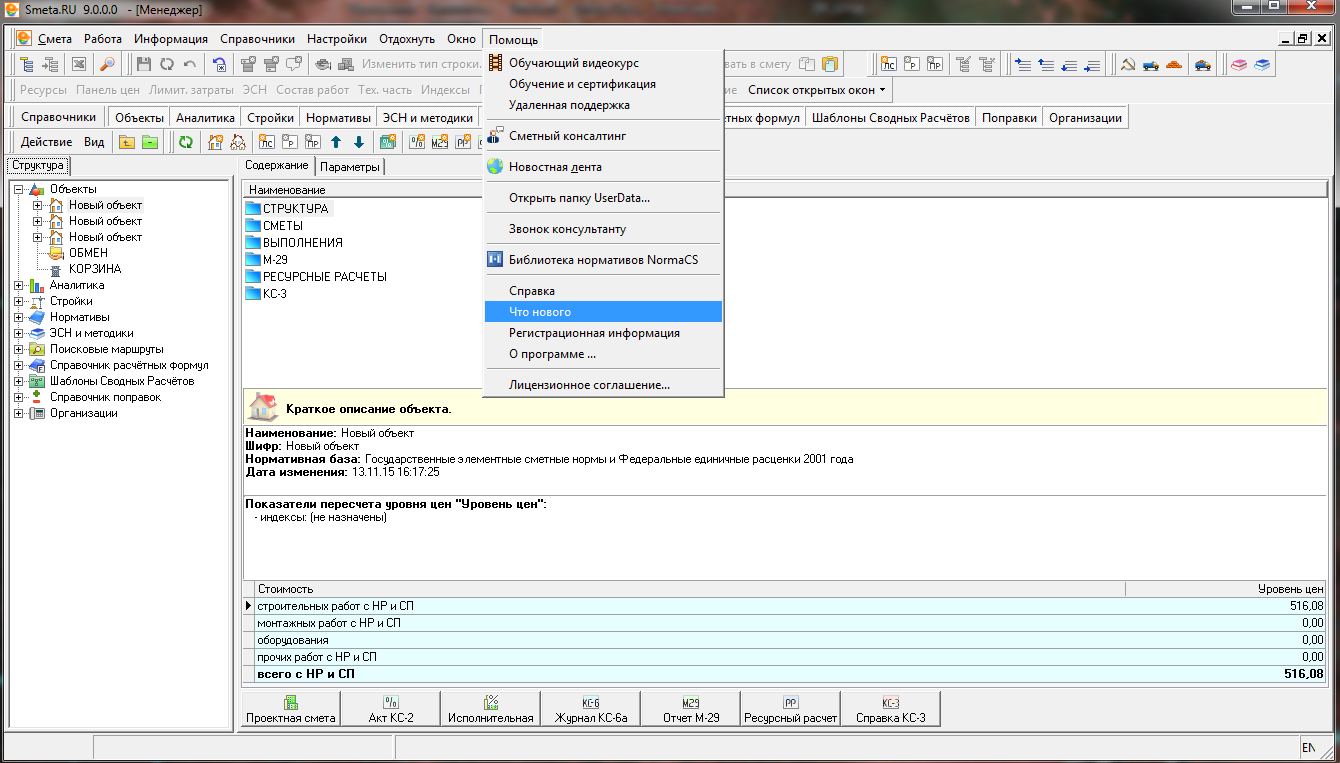Click the blue books icon in toolbar
This screenshot has height=763, width=1340.
coord(1263,65)
